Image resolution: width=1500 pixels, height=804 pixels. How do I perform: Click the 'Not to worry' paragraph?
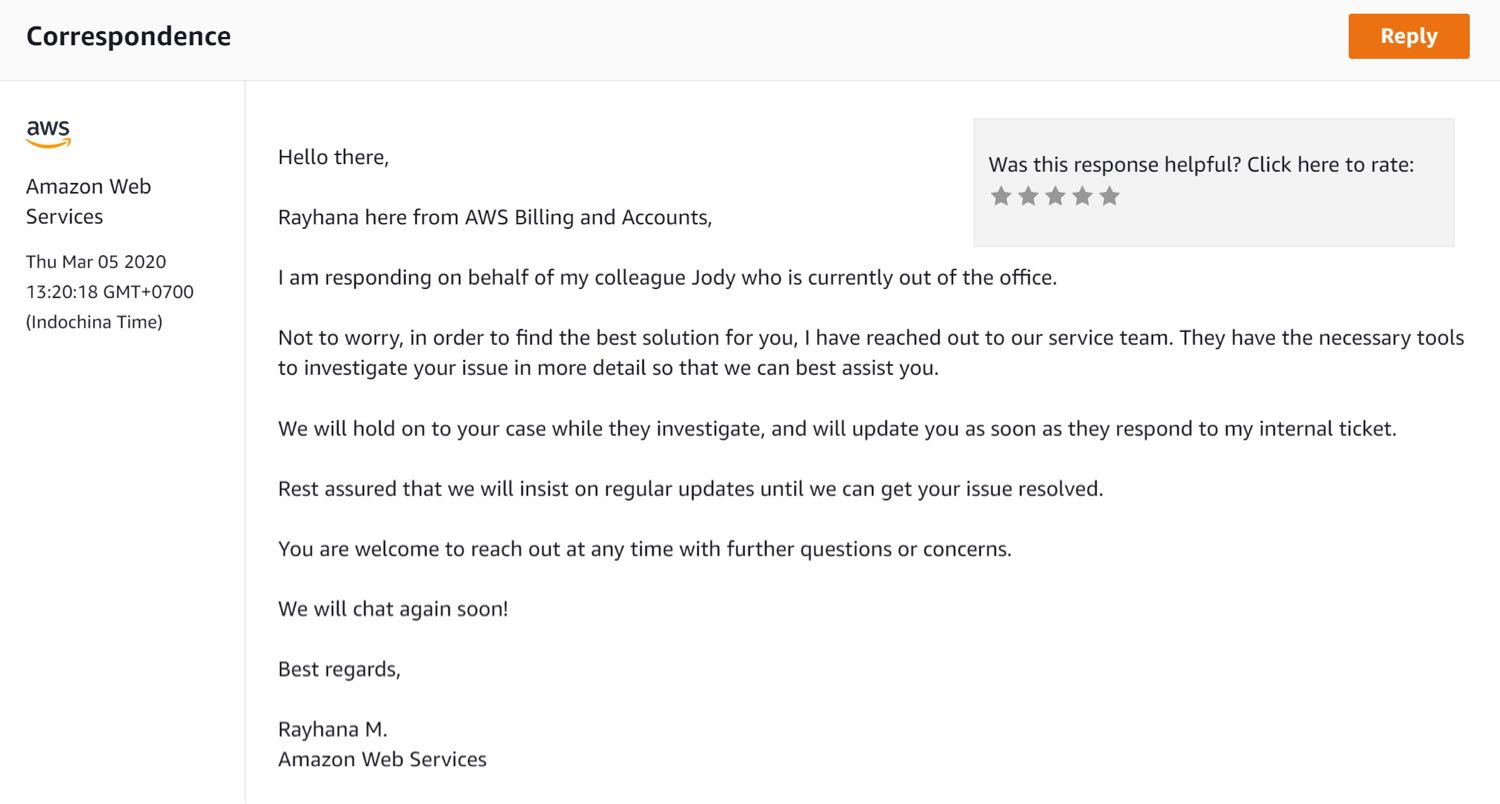pyautogui.click(x=871, y=352)
